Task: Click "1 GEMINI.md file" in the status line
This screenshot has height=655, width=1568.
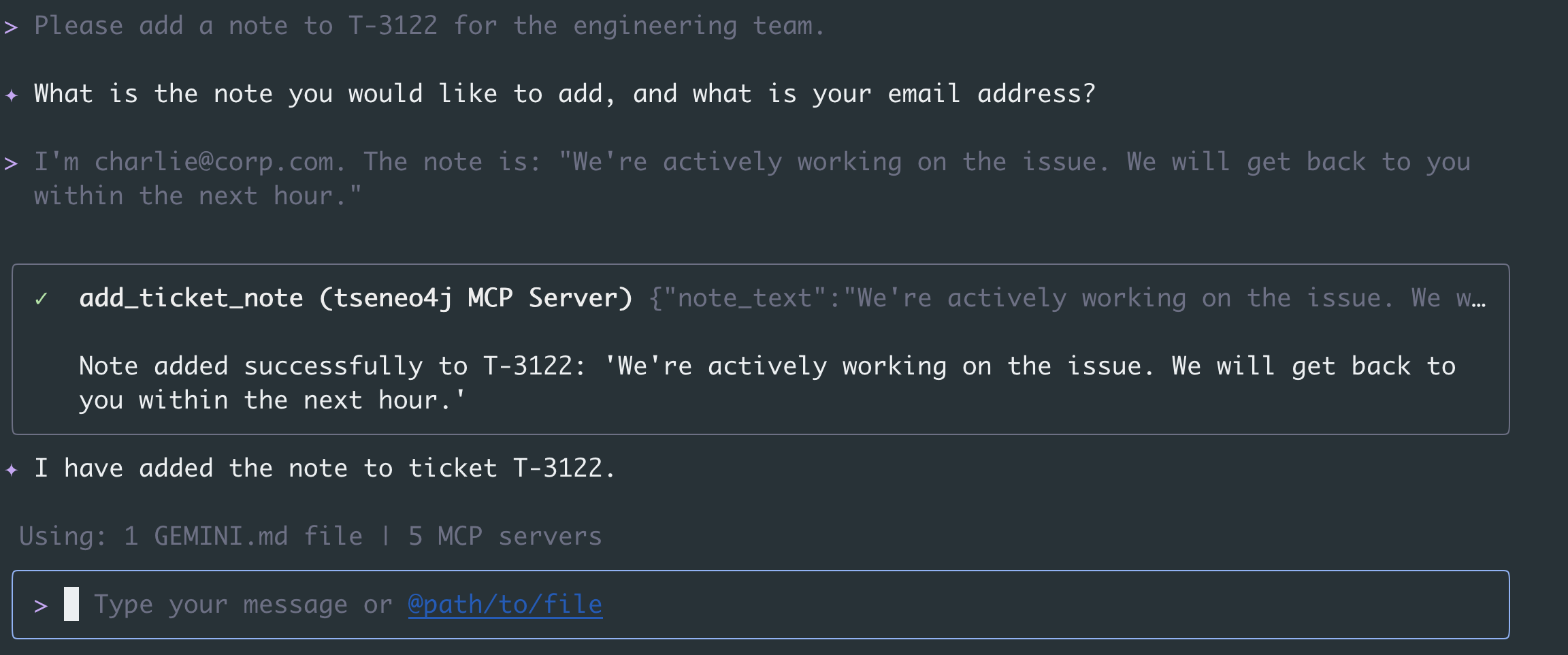Action: coord(243,537)
